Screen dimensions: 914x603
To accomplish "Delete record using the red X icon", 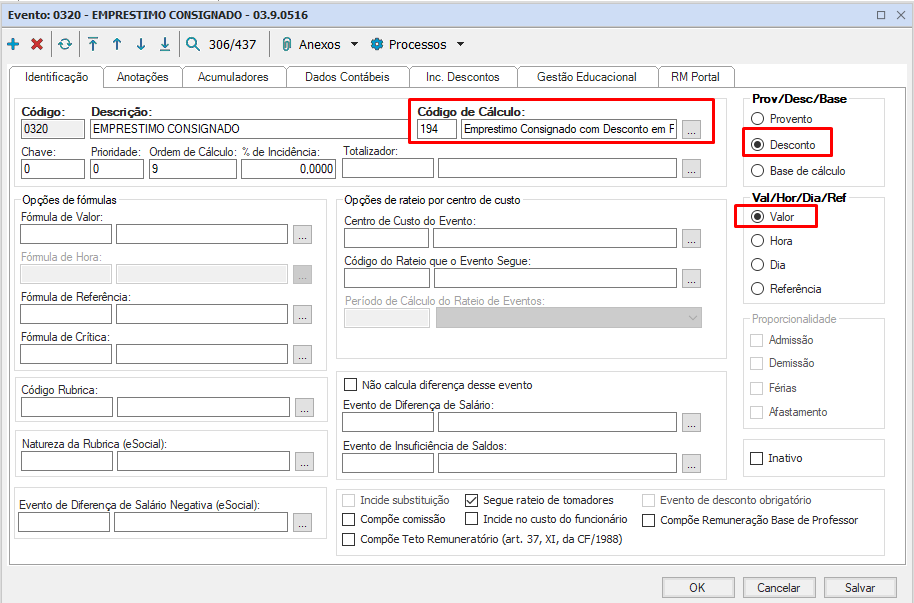I will (37, 44).
